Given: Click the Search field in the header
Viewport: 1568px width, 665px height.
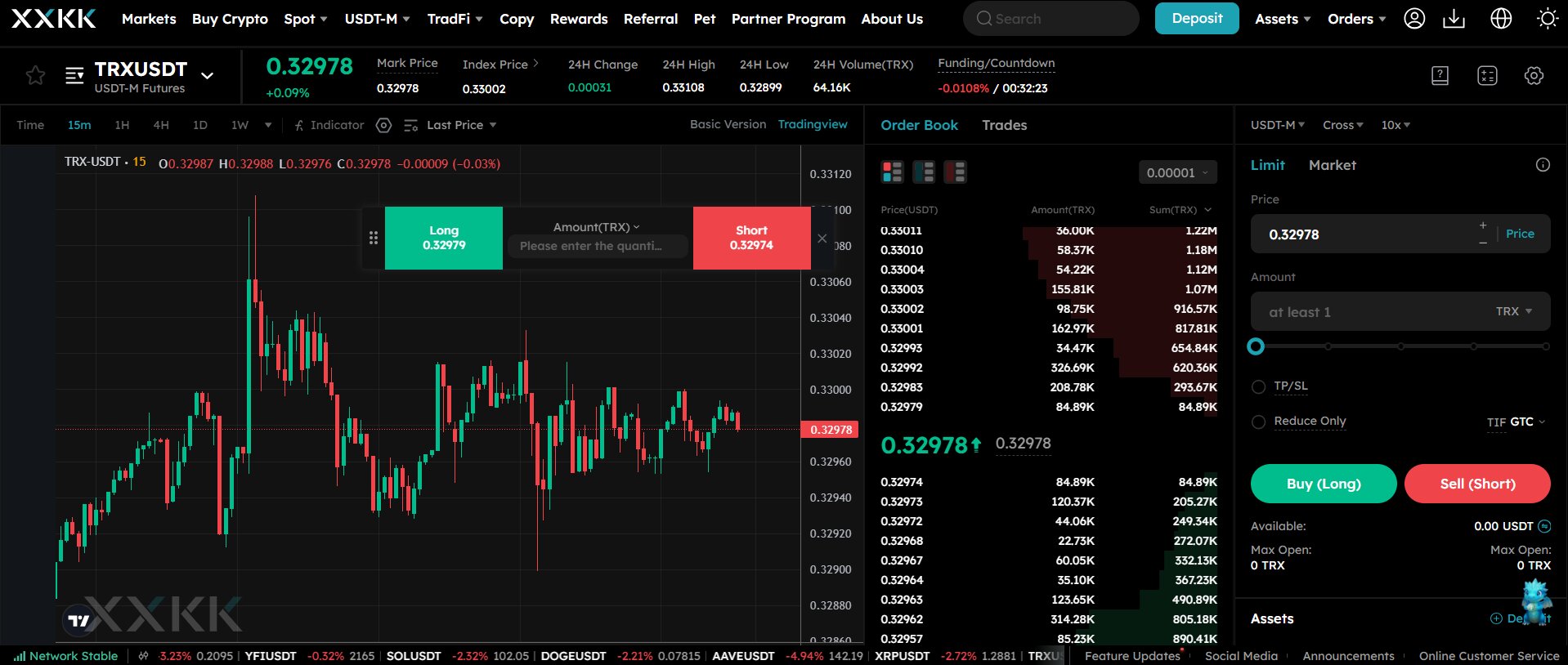Looking at the screenshot, I should [1051, 19].
